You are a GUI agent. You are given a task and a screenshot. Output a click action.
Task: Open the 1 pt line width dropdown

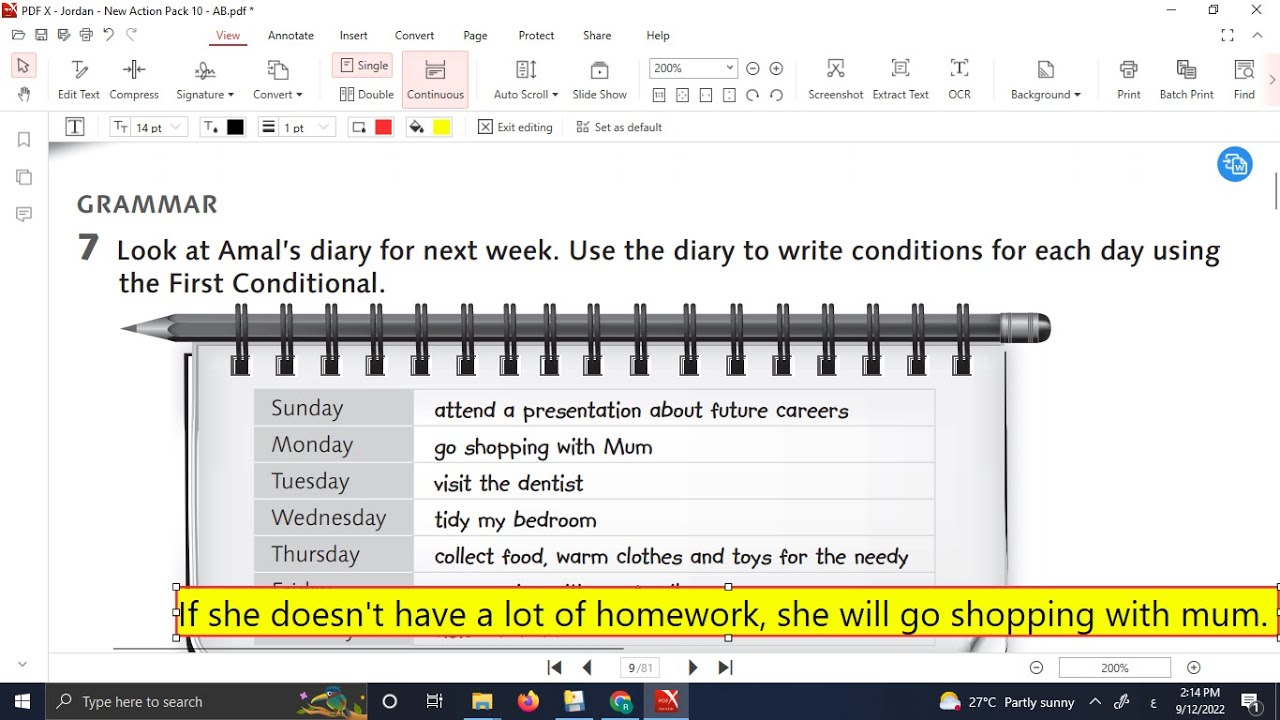pos(296,127)
